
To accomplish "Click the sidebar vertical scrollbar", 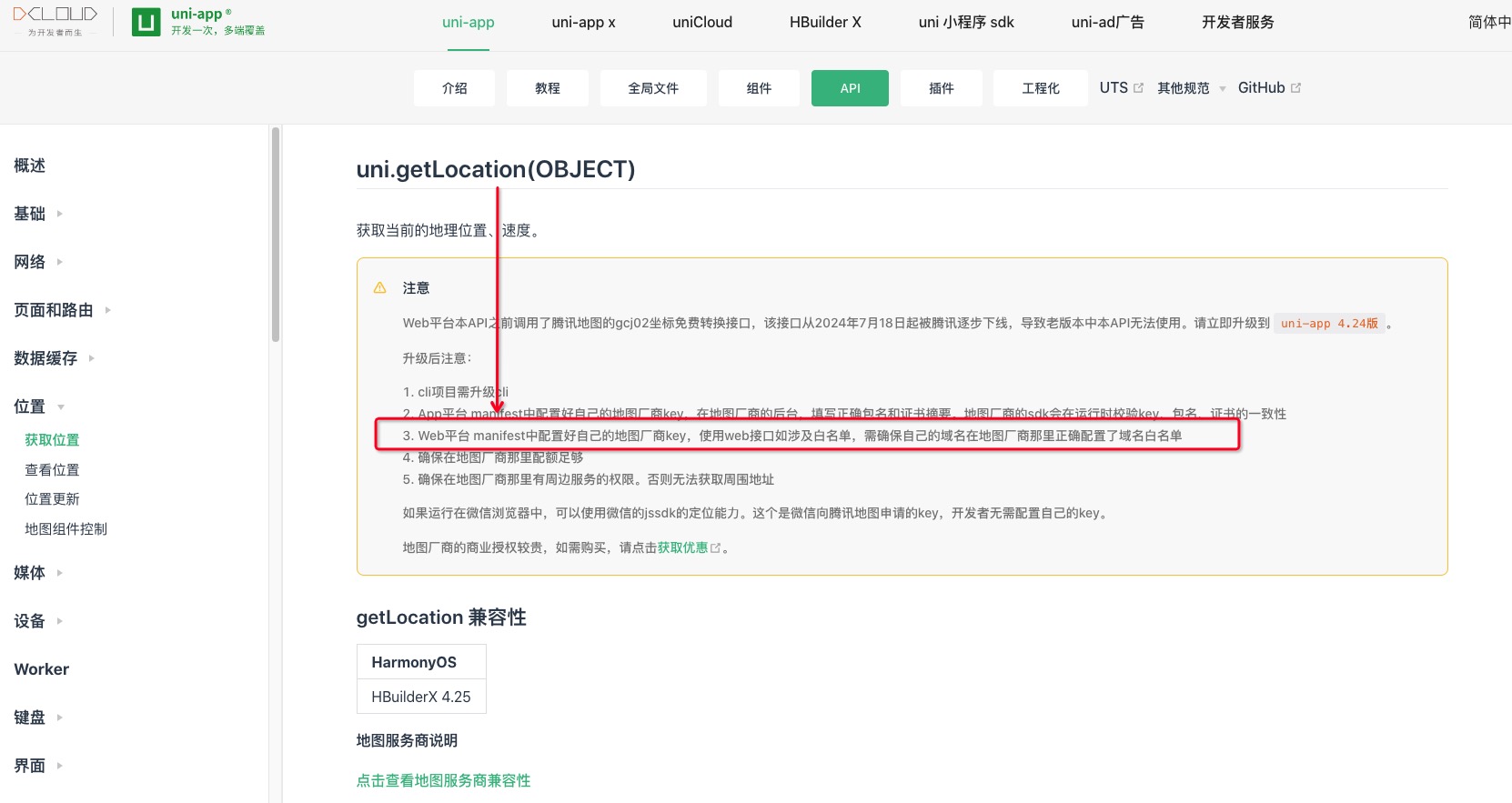I will coord(275,235).
